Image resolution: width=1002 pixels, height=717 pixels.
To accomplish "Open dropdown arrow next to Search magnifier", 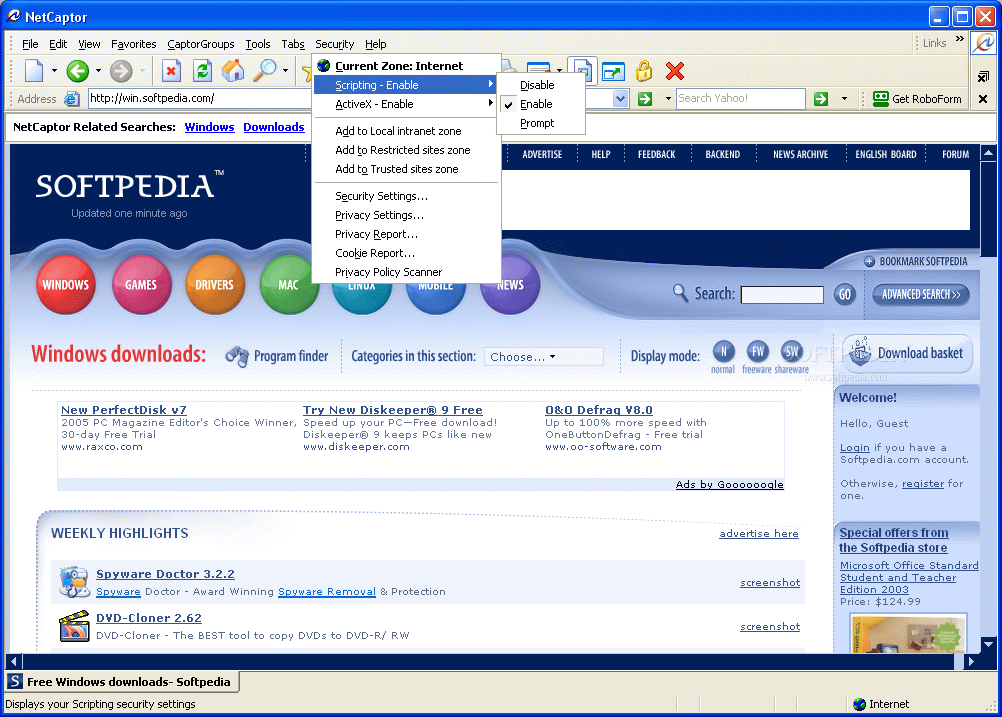I will coord(285,71).
